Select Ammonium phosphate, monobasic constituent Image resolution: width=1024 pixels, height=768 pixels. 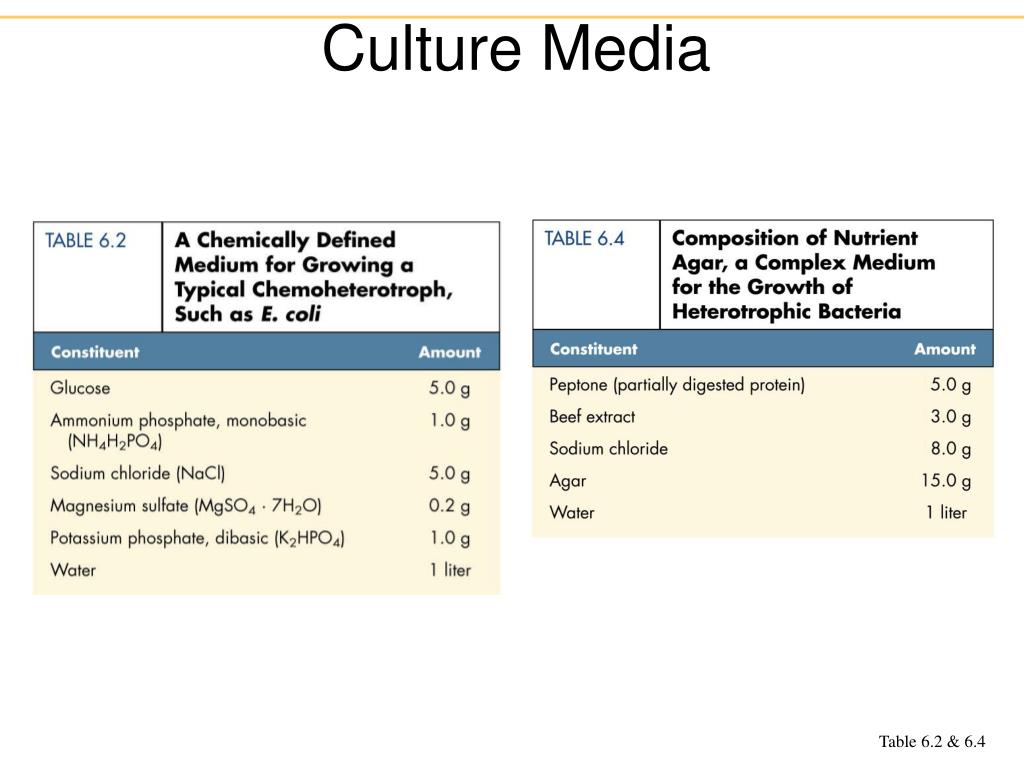point(178,420)
